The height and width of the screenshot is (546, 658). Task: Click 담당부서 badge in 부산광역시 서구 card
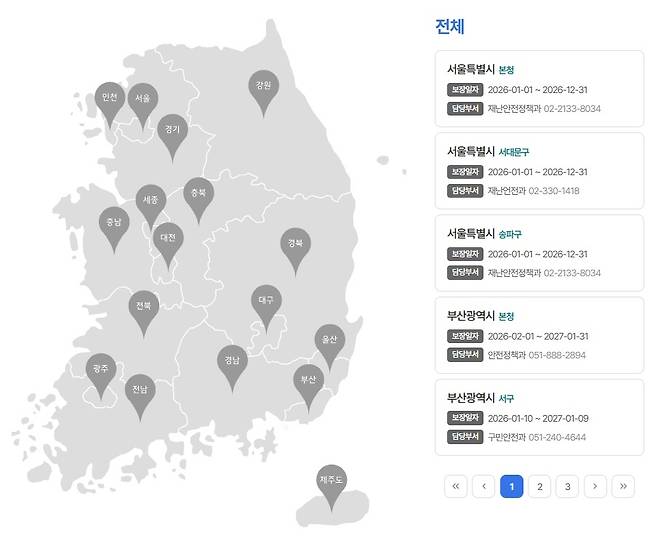pos(465,437)
